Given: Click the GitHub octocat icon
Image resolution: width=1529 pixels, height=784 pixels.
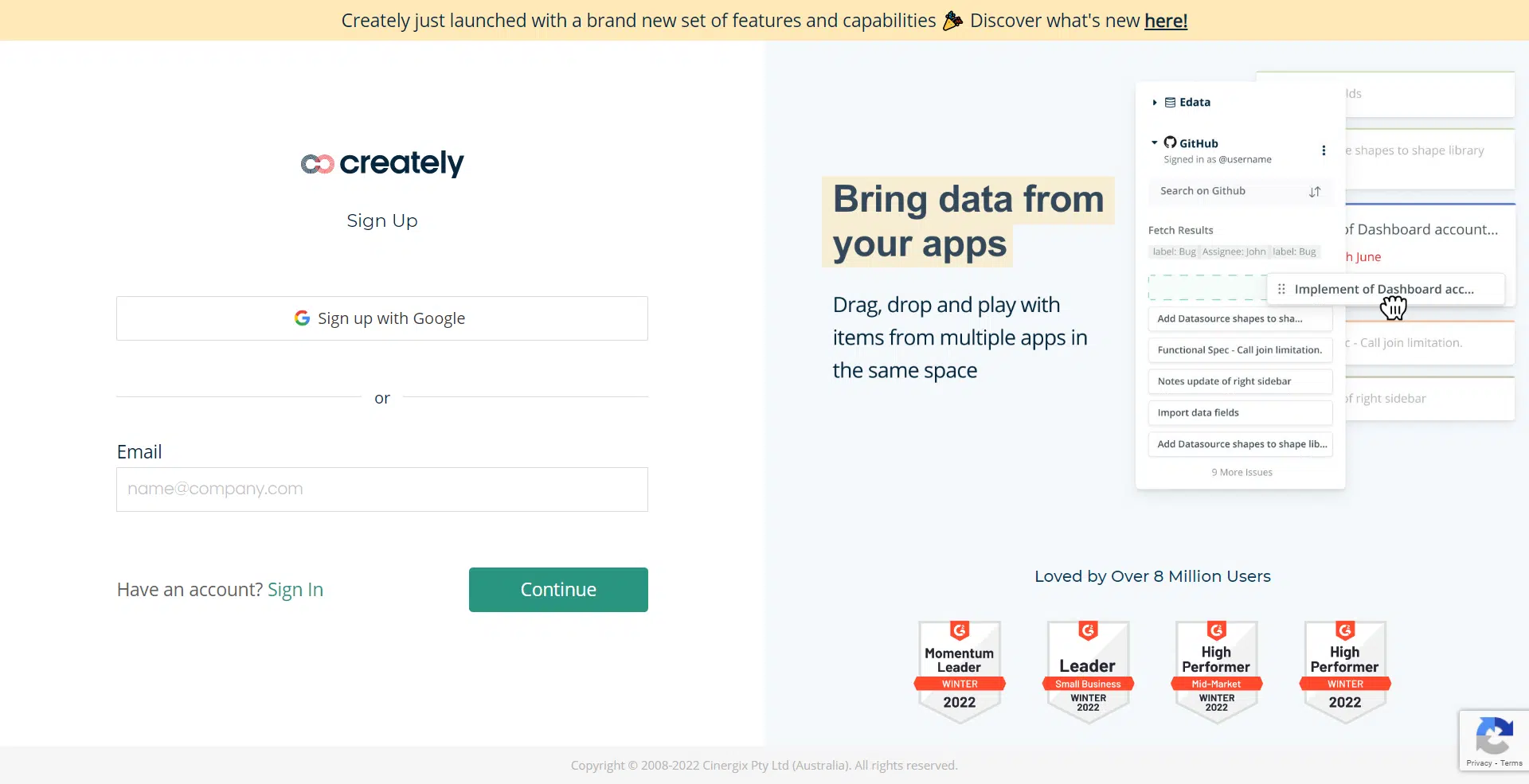Looking at the screenshot, I should [x=1170, y=142].
